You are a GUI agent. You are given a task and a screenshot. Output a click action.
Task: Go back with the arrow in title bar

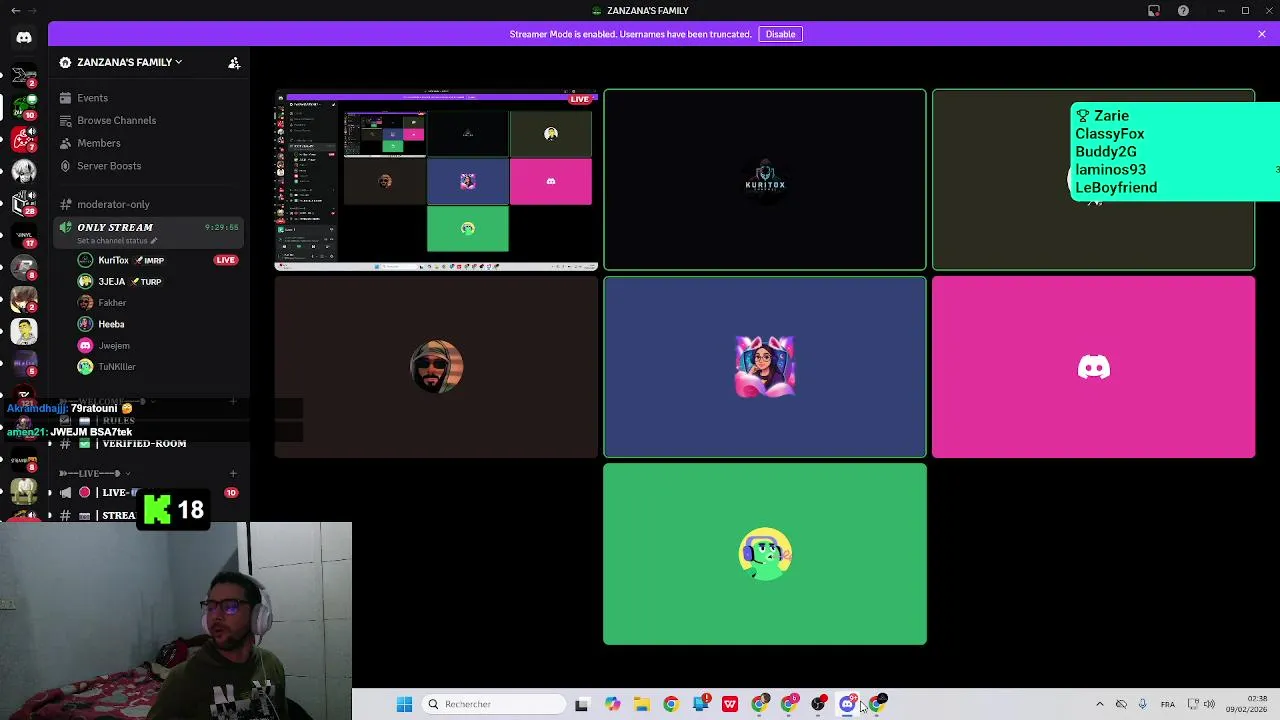[x=14, y=11]
